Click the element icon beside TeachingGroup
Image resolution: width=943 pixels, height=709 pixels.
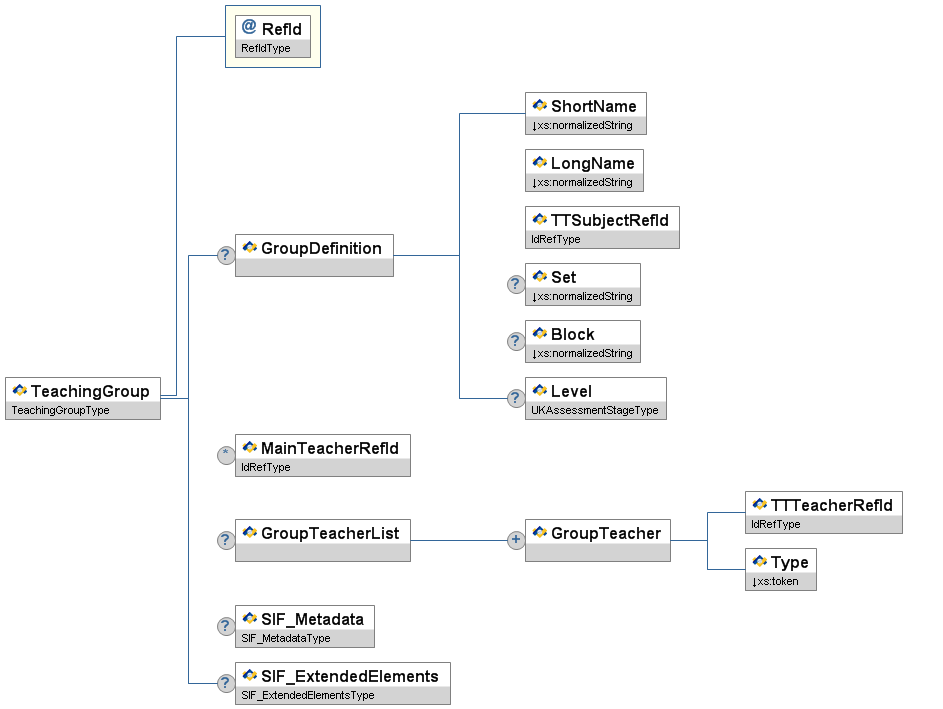(x=19, y=391)
